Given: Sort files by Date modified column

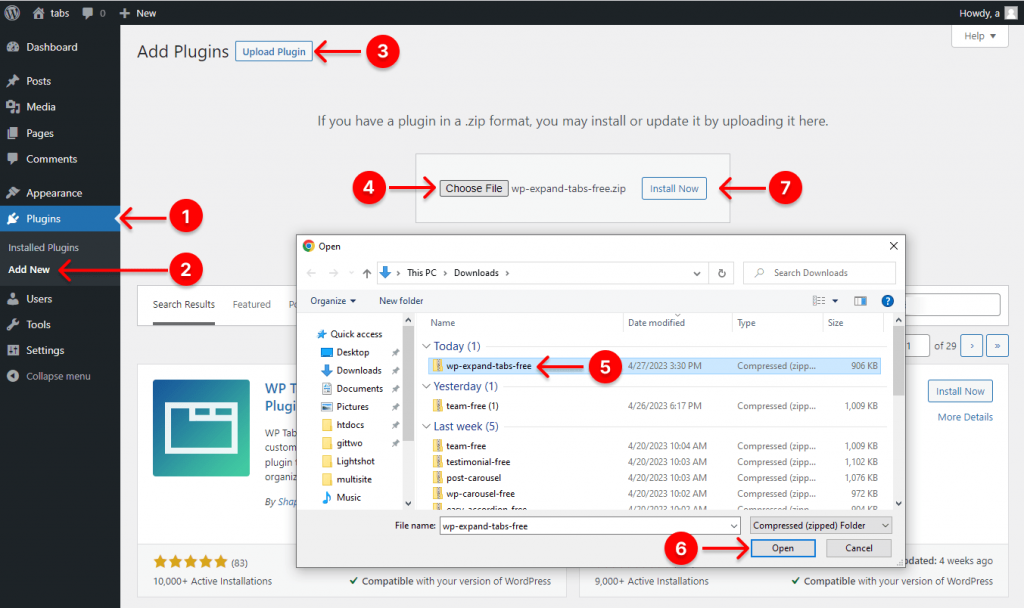Looking at the screenshot, I should coord(656,323).
